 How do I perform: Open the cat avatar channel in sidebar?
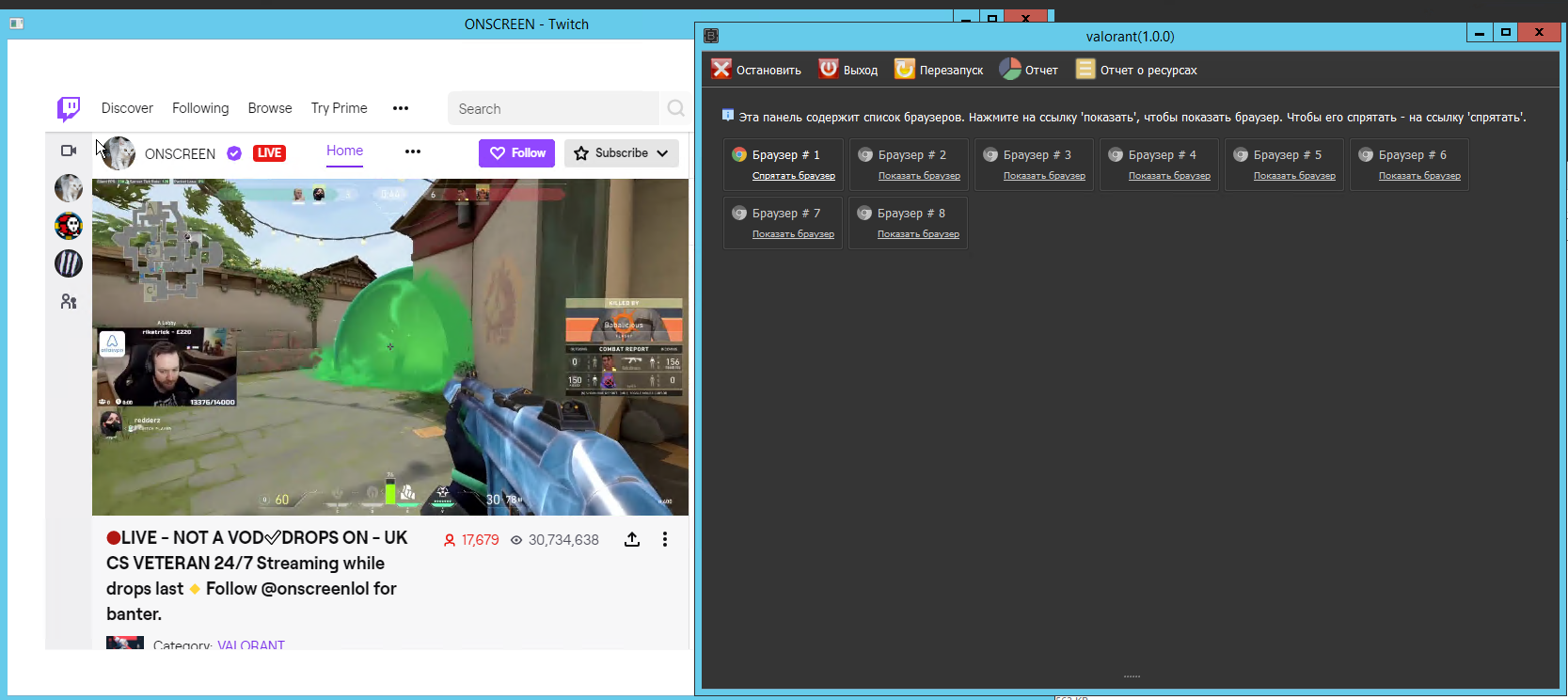point(69,188)
